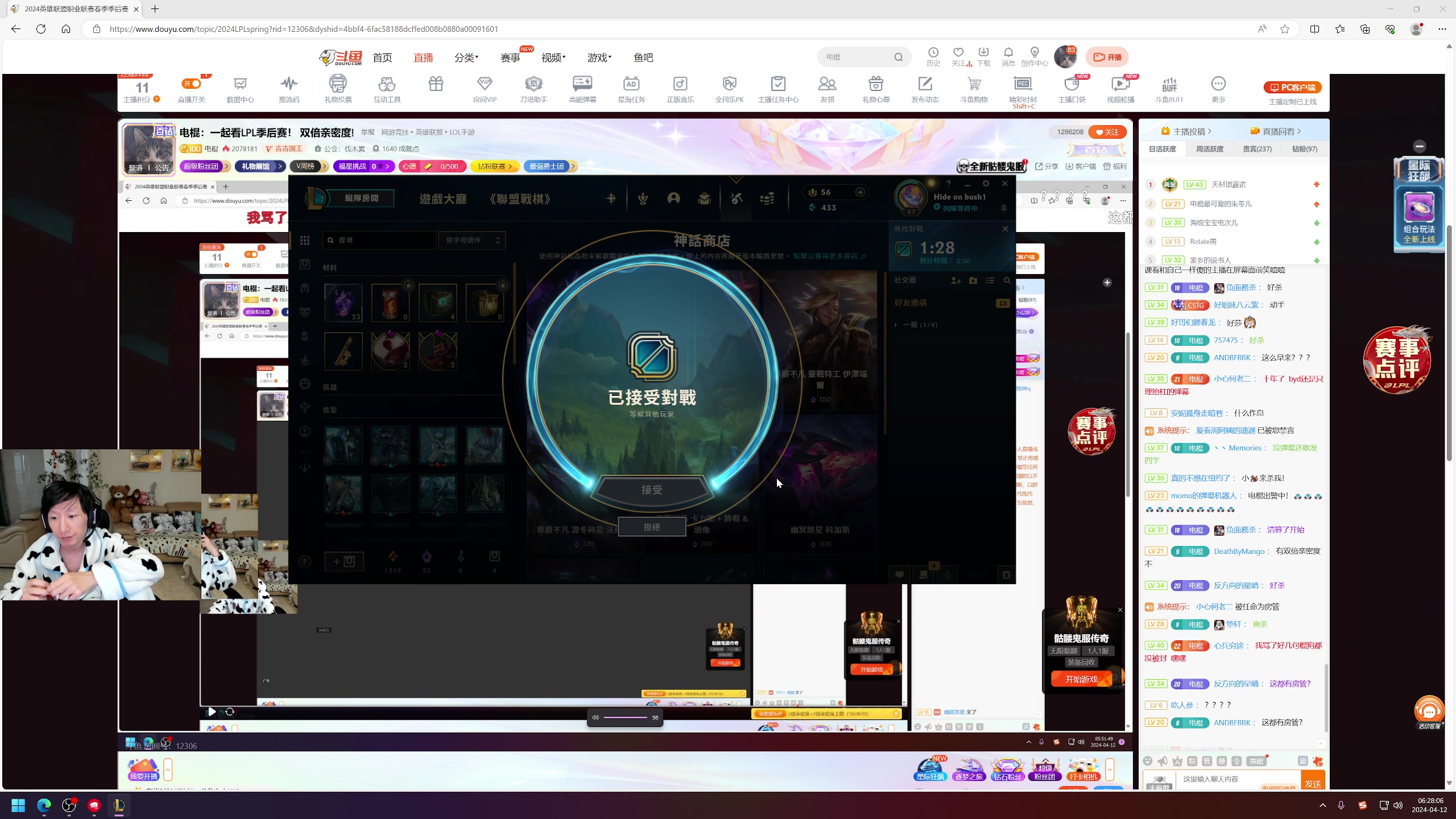The image size is (1456, 819).
Task: Toggle the 粉 fan badge chat option
Action: coord(1192,761)
